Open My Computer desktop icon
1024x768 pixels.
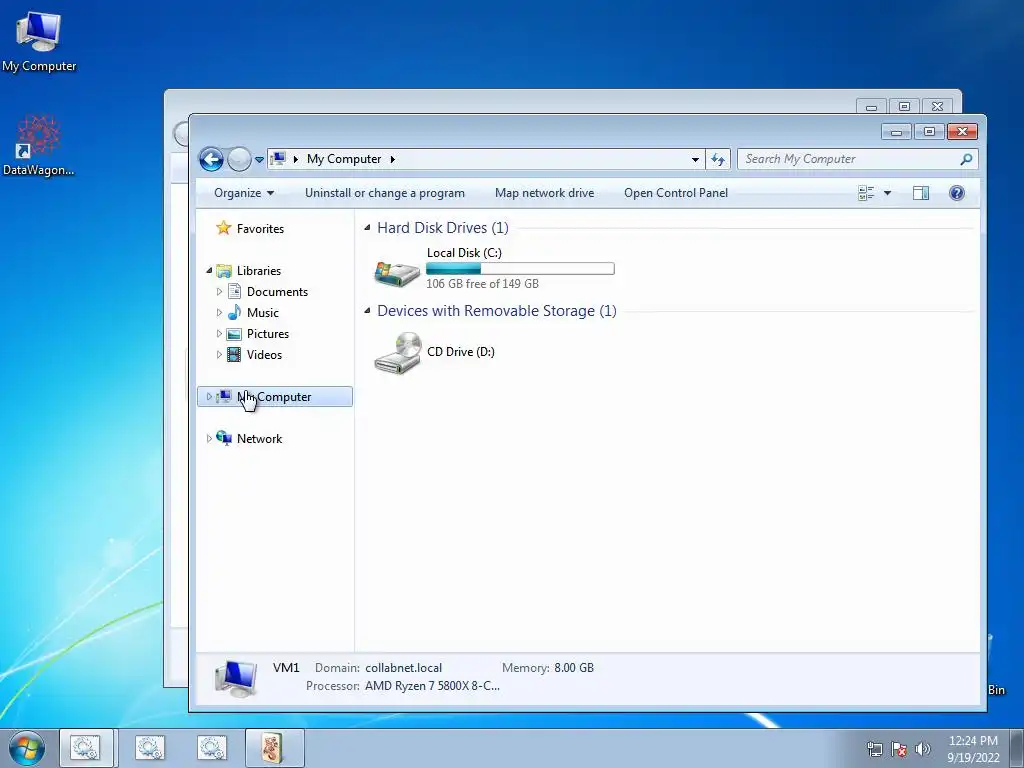click(x=39, y=40)
